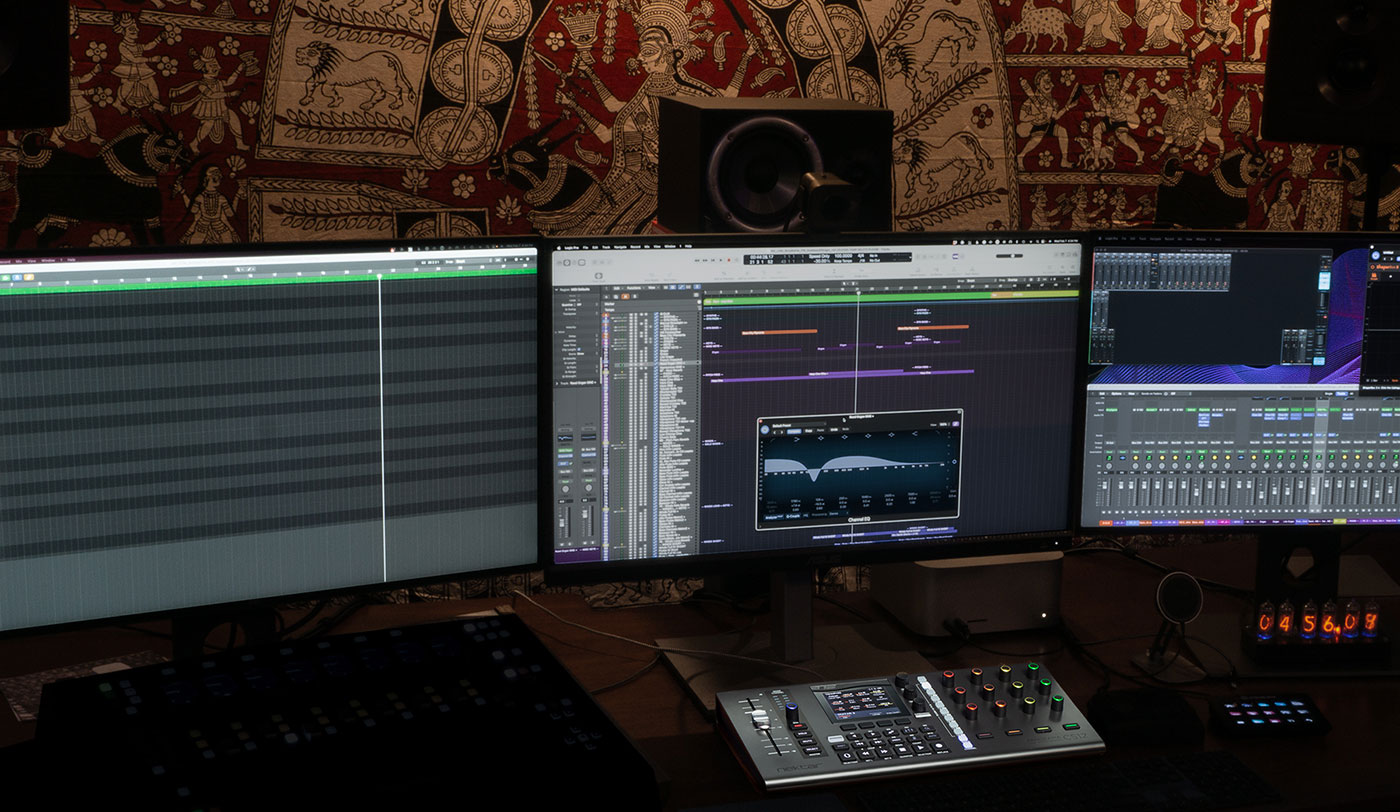Toggle the Analyzer button in Channel EQ
The width and height of the screenshot is (1400, 812).
click(774, 517)
